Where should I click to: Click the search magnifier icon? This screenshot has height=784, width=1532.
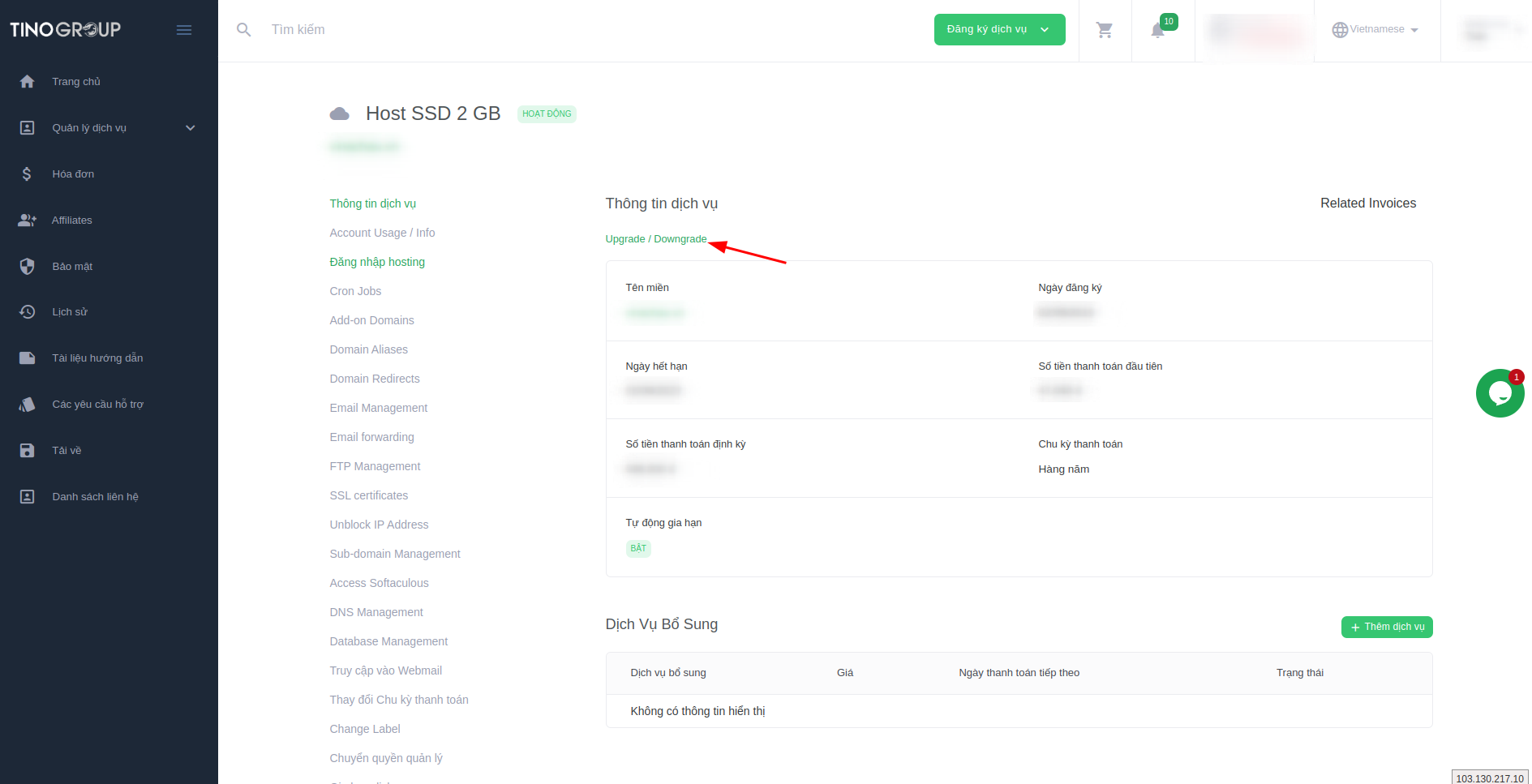coord(243,30)
